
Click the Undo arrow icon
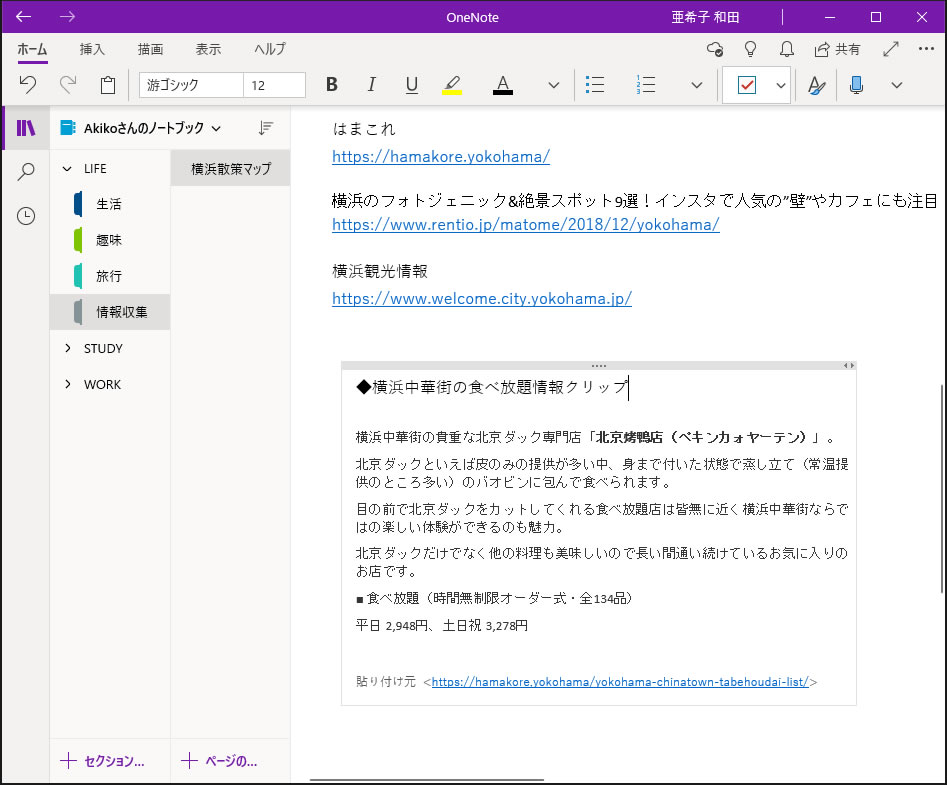pos(28,85)
